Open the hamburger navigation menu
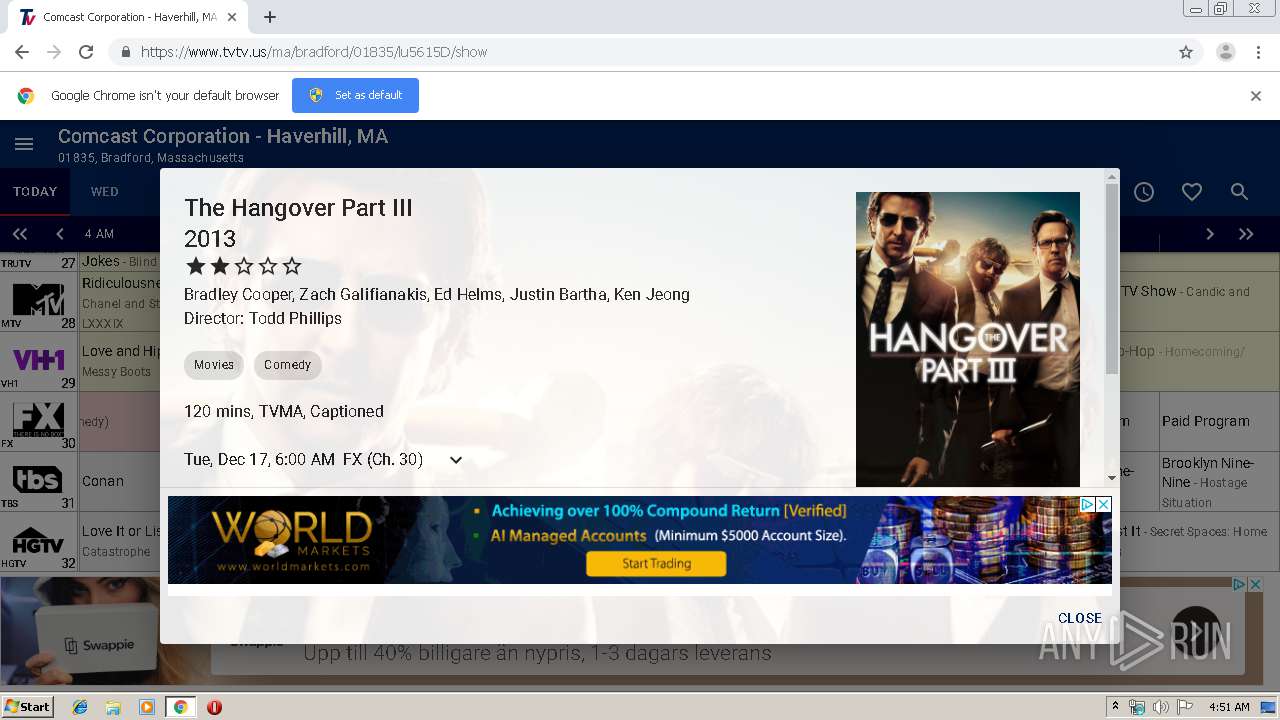 tap(24, 144)
